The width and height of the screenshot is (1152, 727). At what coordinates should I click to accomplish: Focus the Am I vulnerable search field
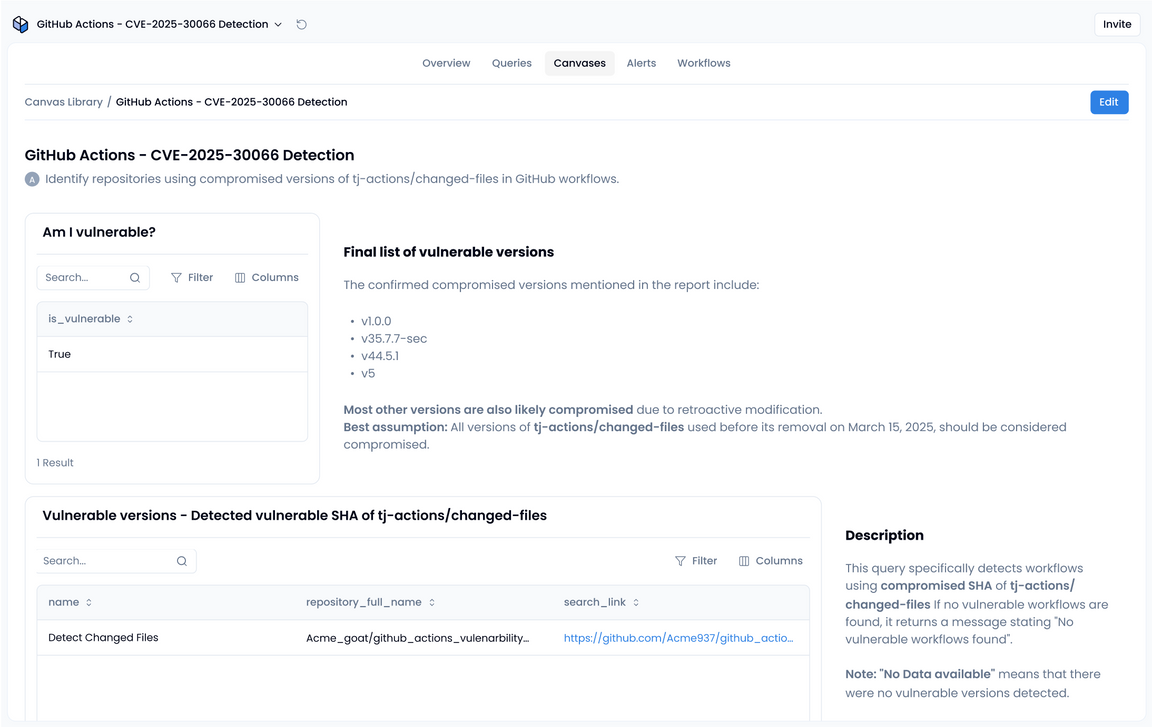[x=93, y=278]
